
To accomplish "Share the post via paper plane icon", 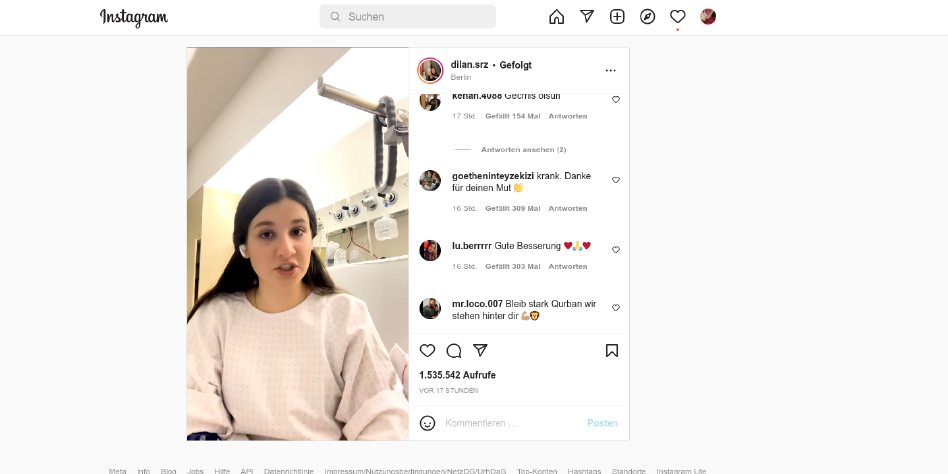I will click(480, 350).
